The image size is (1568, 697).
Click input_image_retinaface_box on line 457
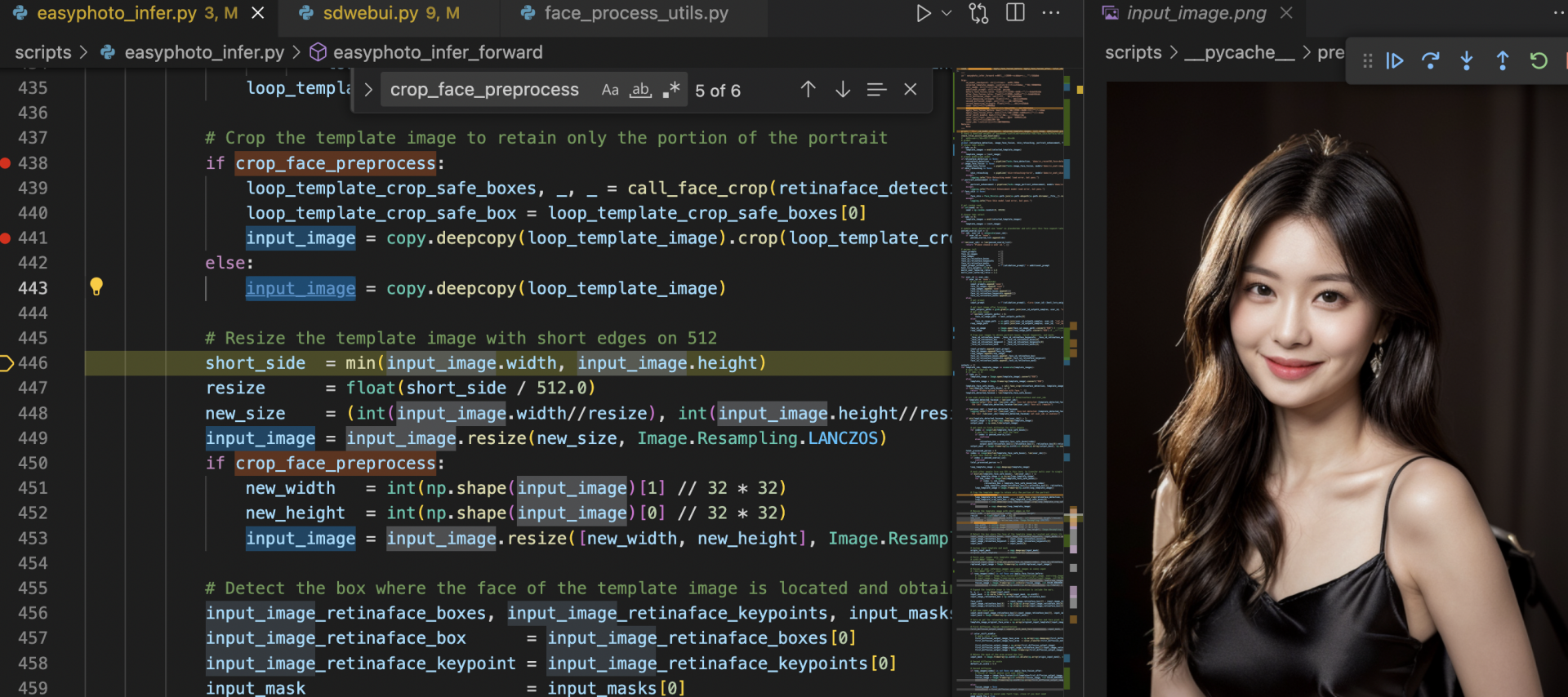[x=336, y=638]
